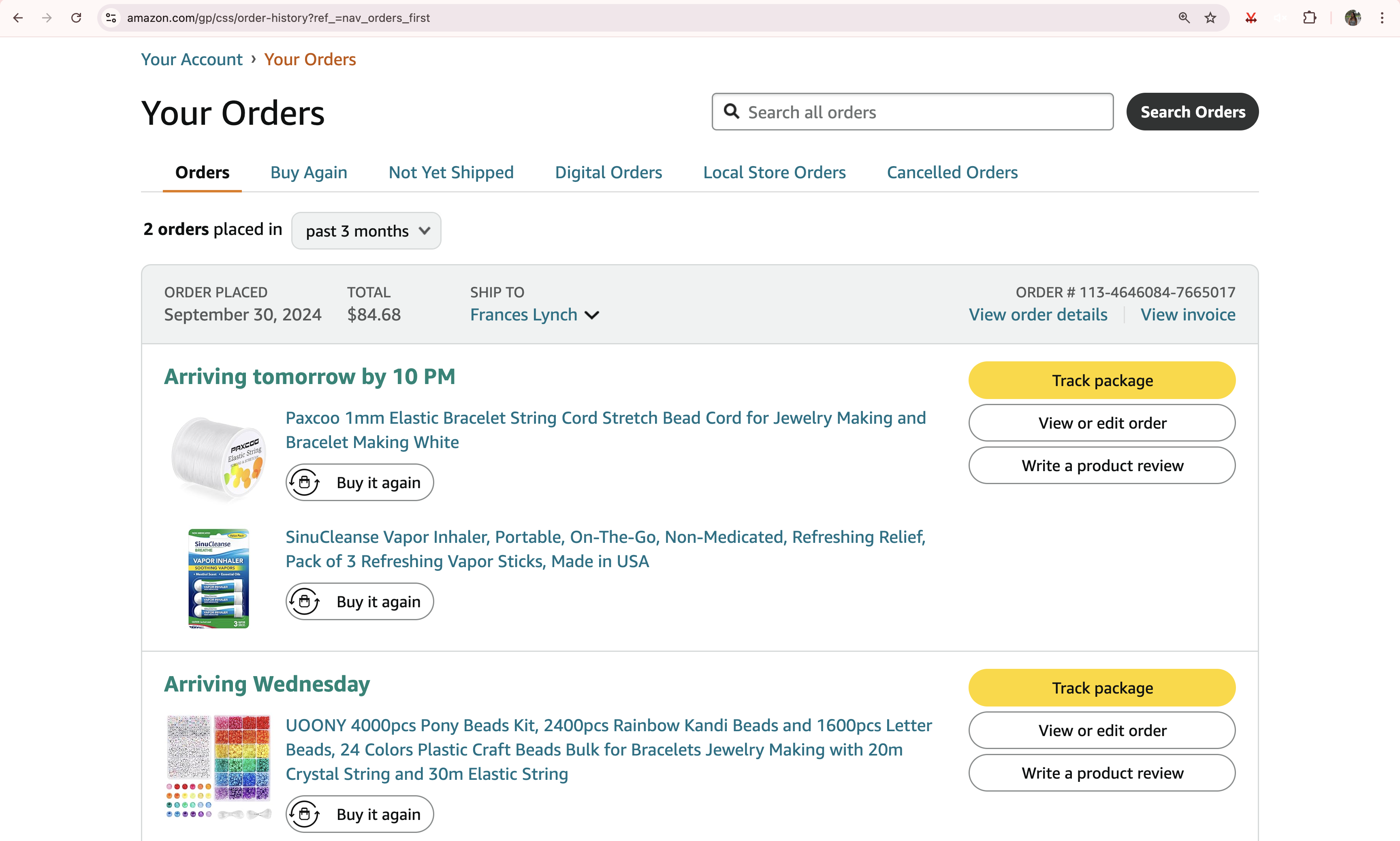Click the order total $84.68
Image resolution: width=1400 pixels, height=841 pixels.
coord(374,314)
